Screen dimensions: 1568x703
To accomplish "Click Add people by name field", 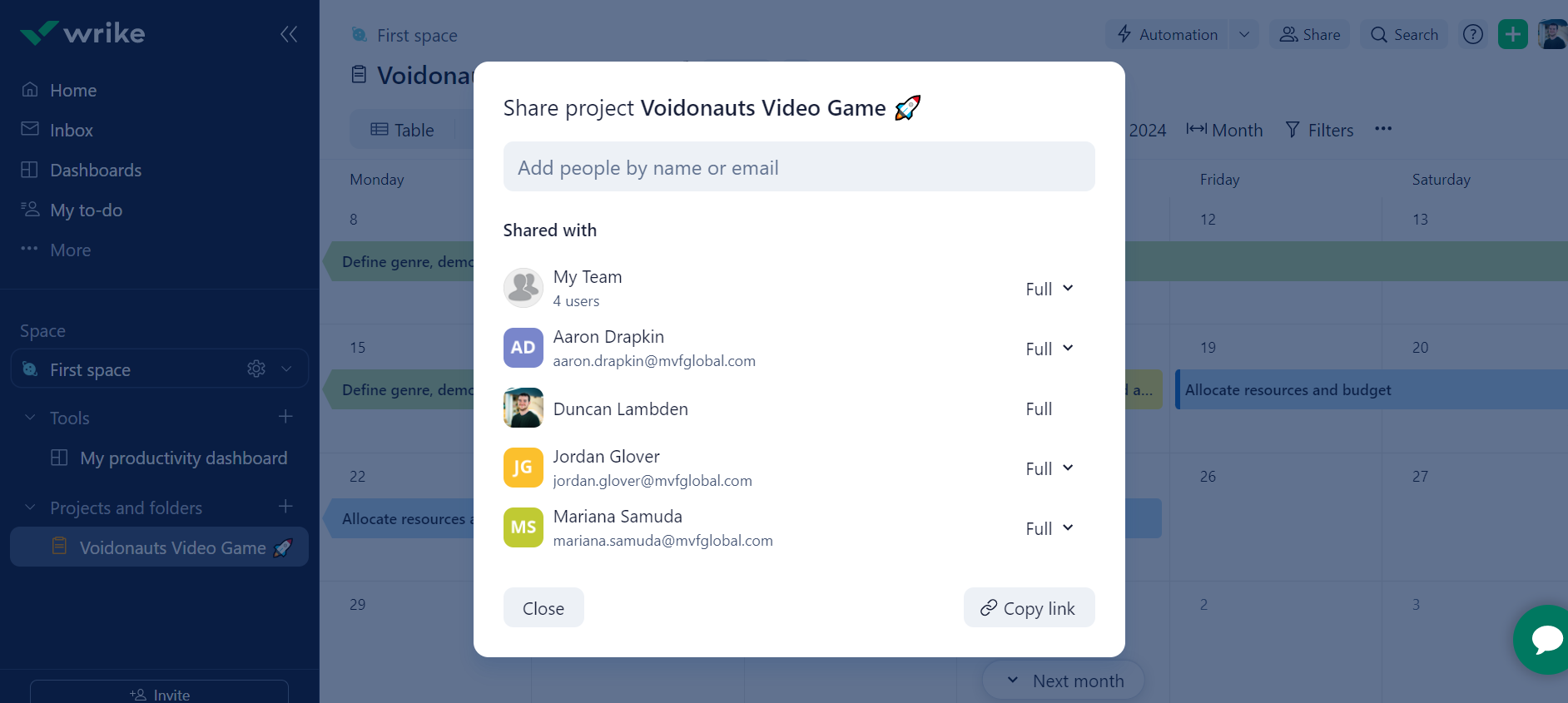I will [798, 167].
